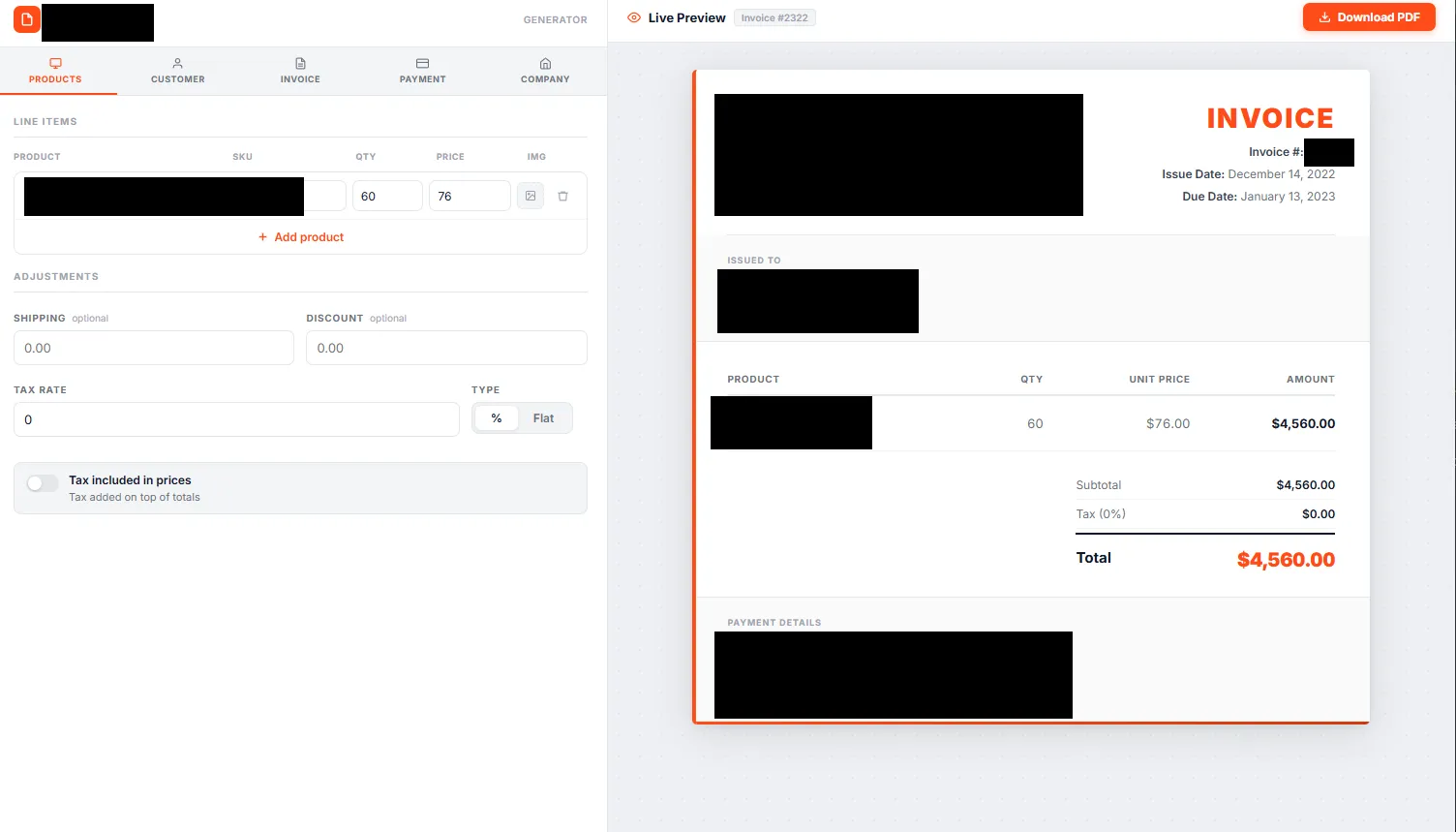Toggle the Tax included in prices switch

43,483
